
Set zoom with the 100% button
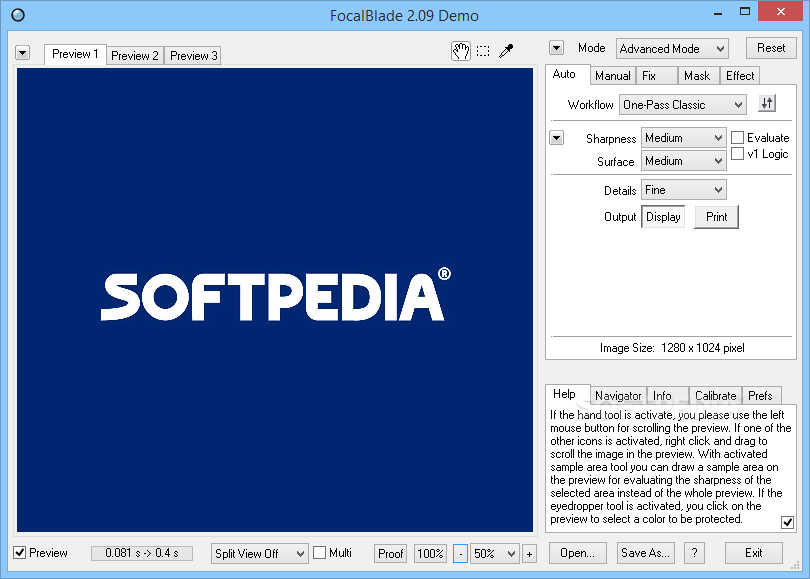point(430,554)
